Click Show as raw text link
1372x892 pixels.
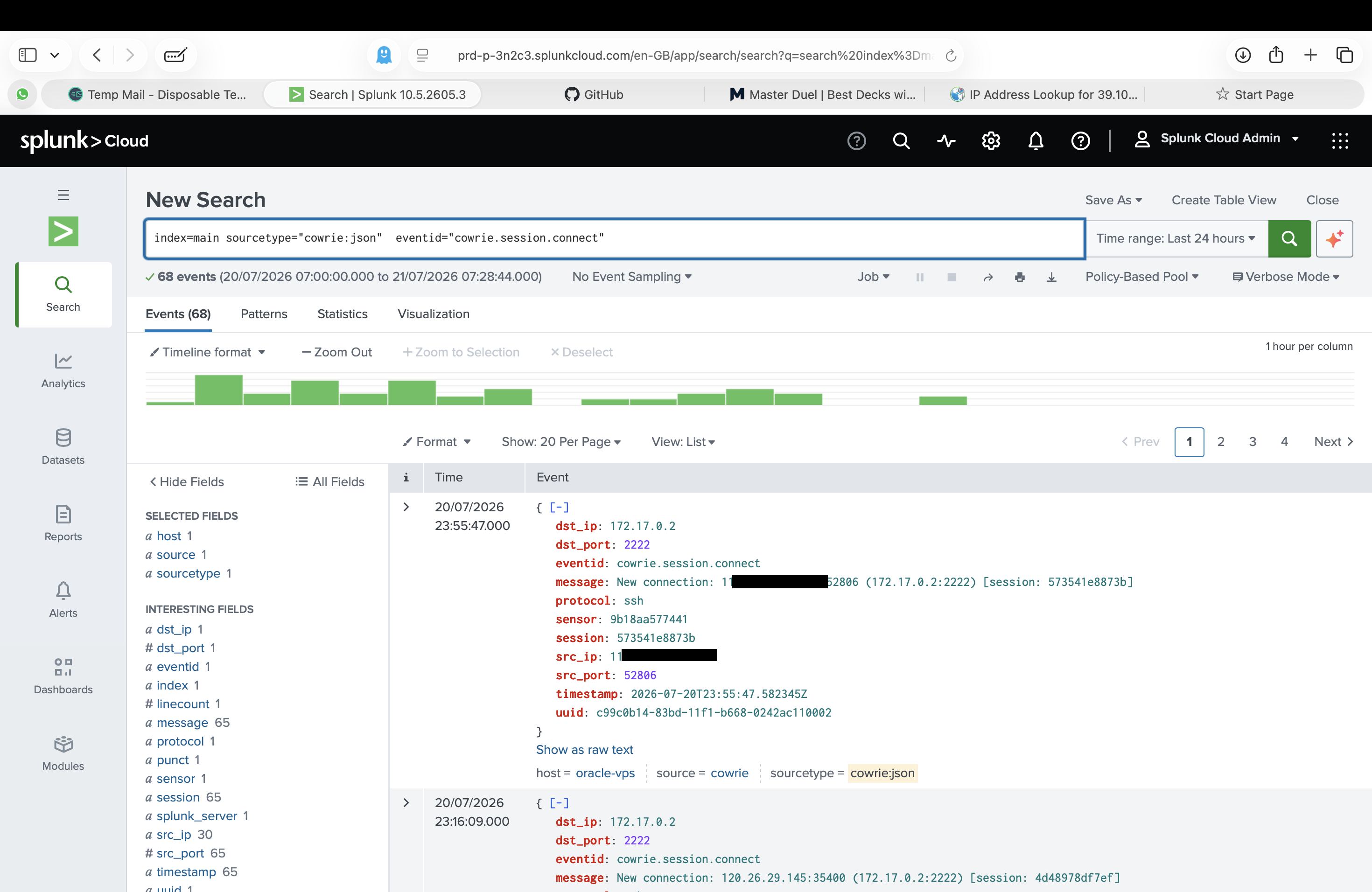[x=585, y=750]
